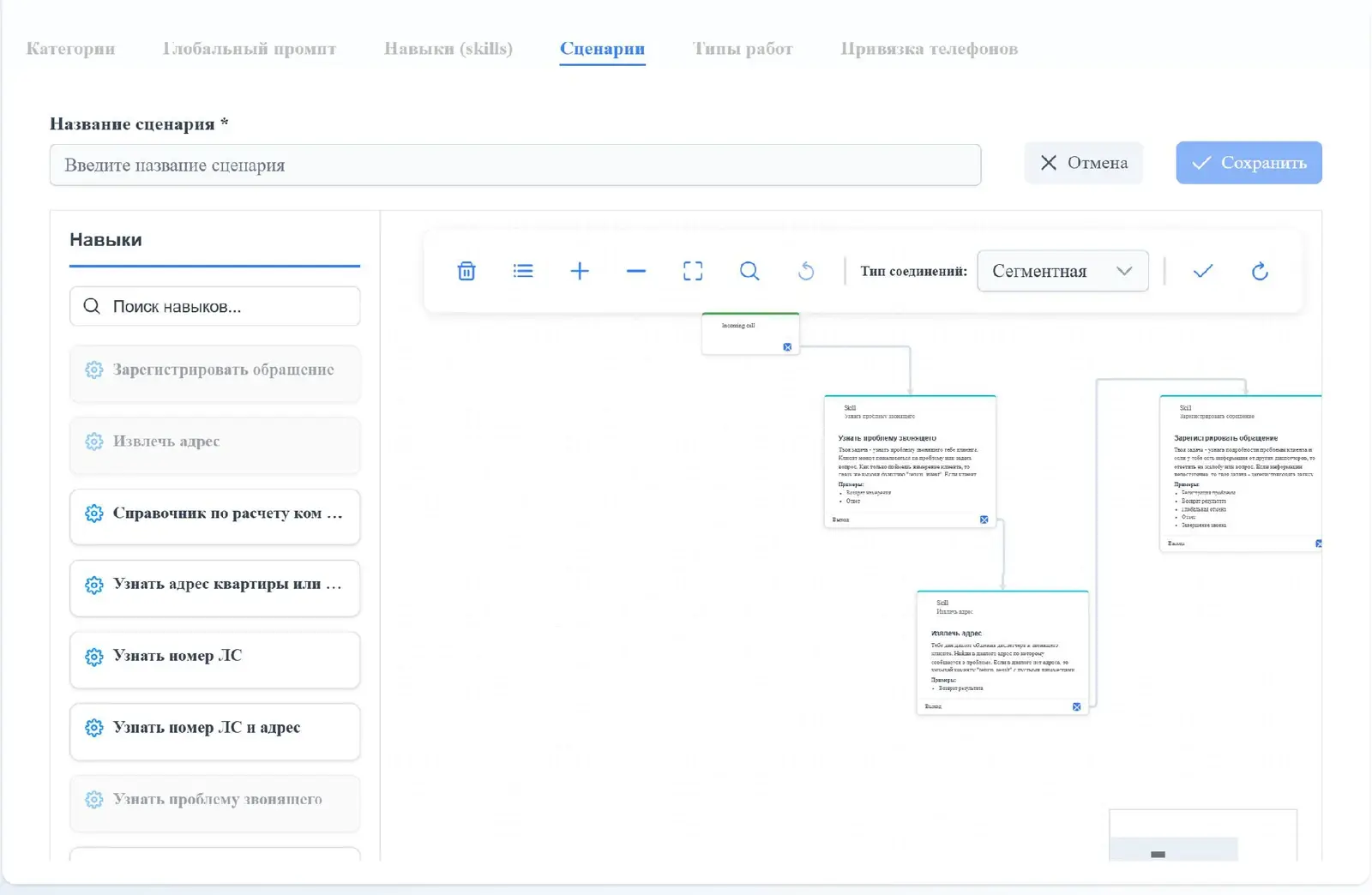Image resolution: width=1372 pixels, height=895 pixels.
Task: Click the trash delete icon in canvas toolbar
Action: tap(466, 271)
